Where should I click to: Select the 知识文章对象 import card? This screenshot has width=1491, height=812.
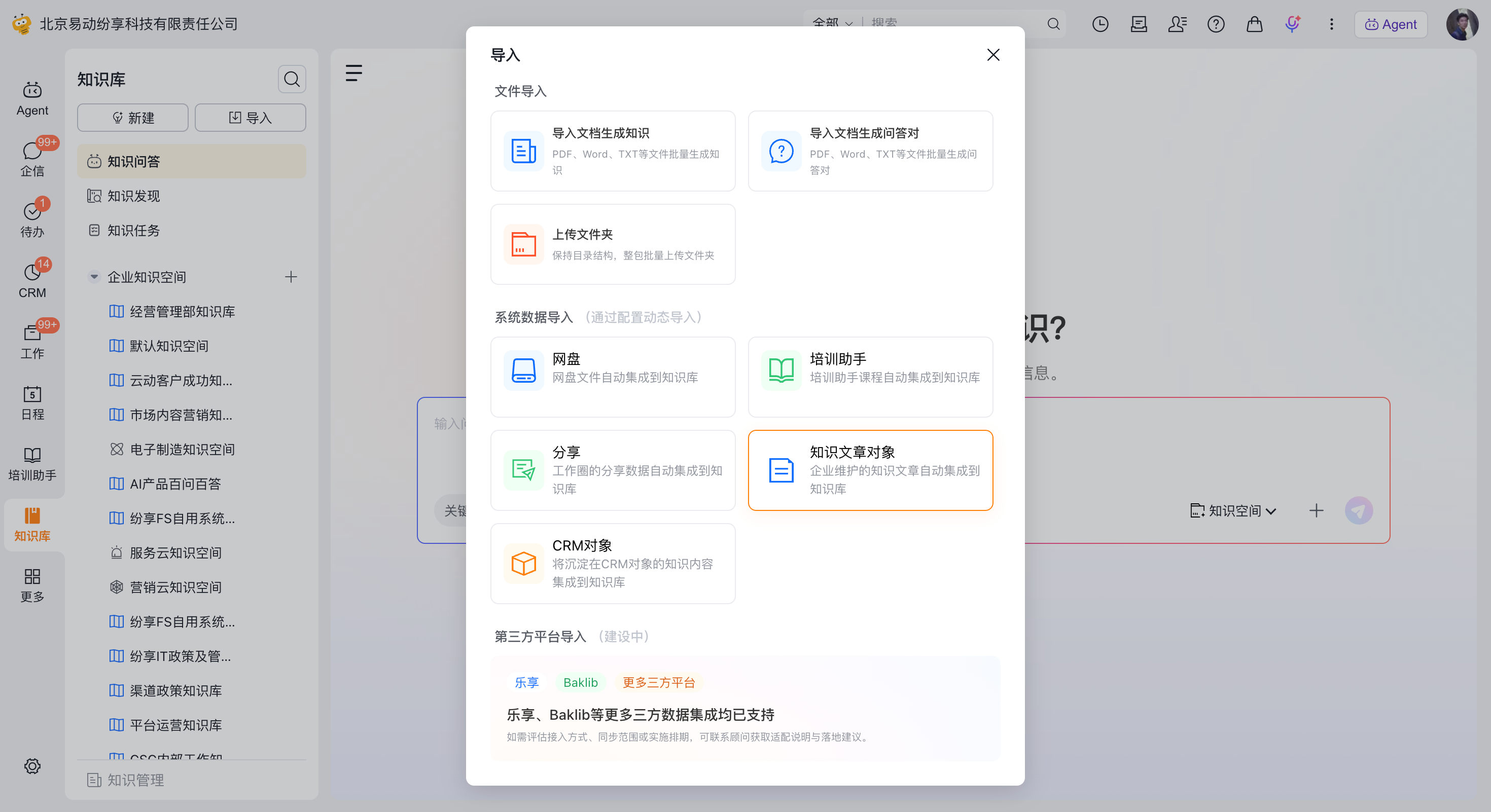(870, 470)
